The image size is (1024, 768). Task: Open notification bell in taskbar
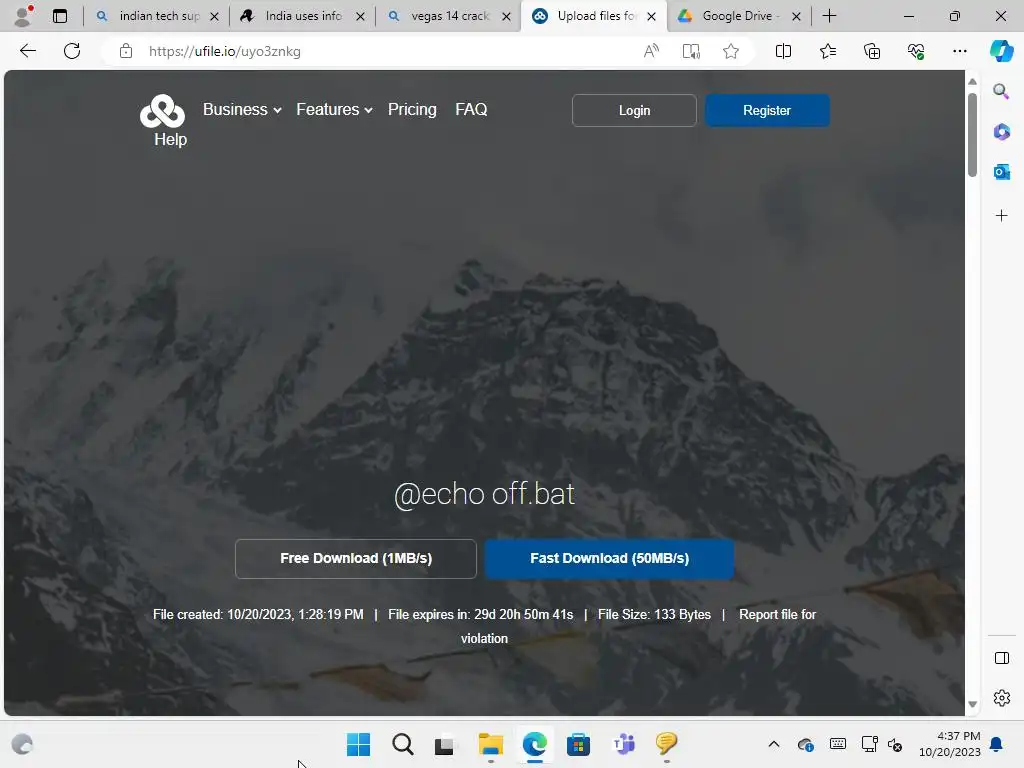pos(997,744)
